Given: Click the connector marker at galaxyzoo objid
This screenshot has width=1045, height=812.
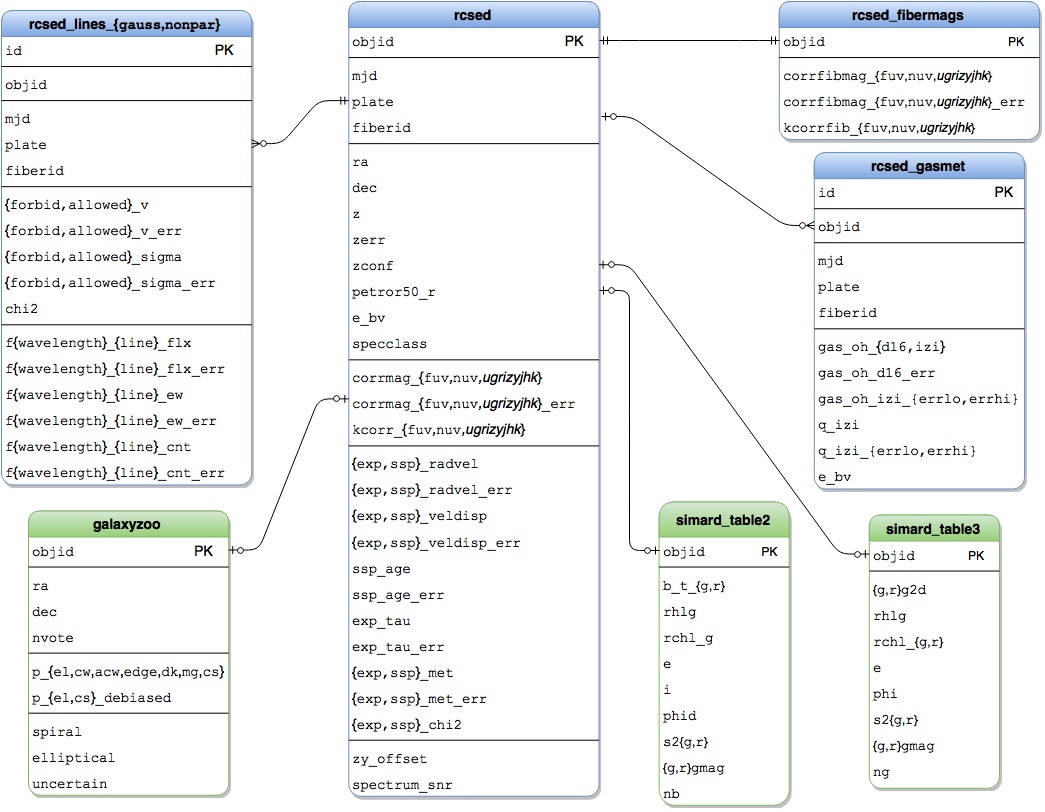Looking at the screenshot, I should click(x=238, y=550).
